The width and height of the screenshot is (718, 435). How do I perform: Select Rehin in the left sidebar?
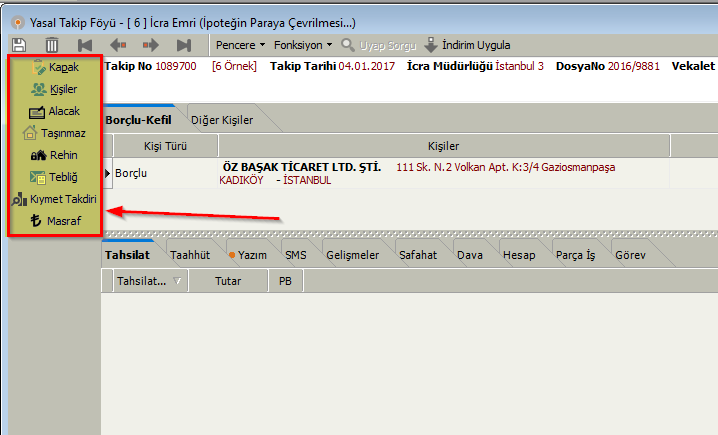(55, 155)
